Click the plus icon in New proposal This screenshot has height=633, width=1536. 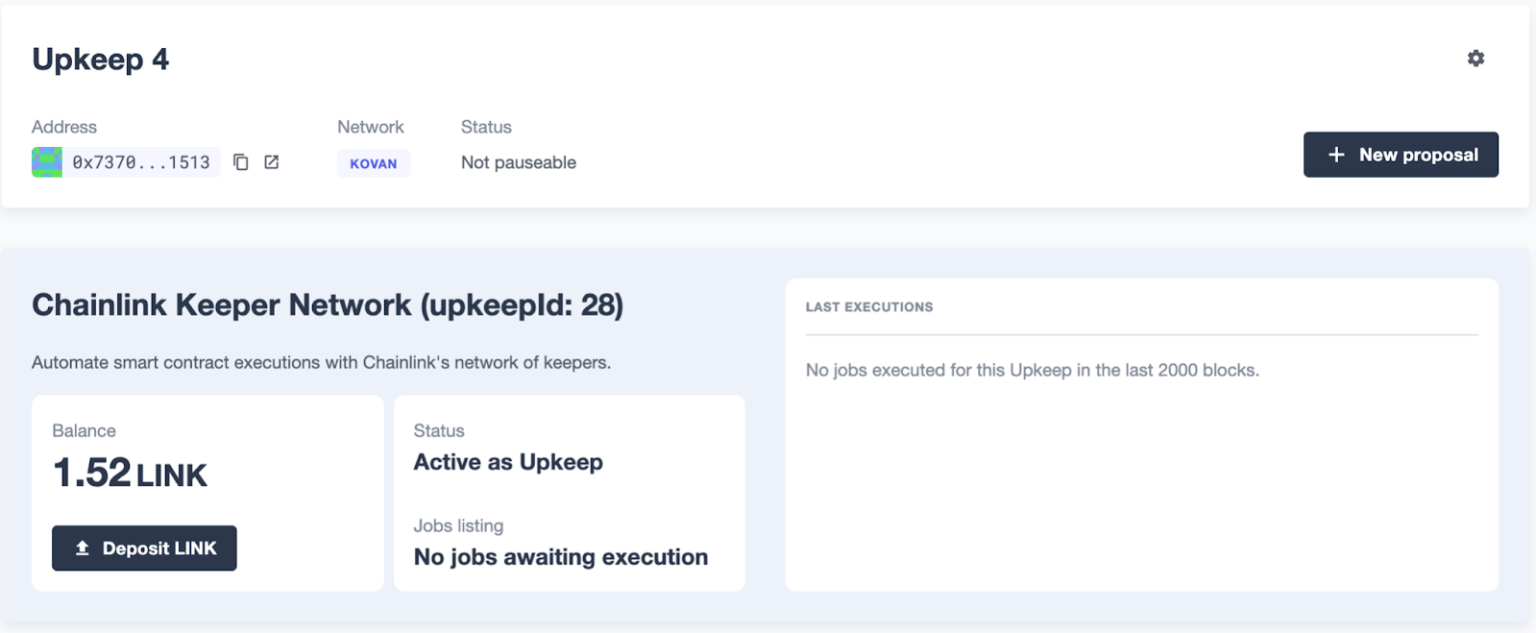(1335, 154)
